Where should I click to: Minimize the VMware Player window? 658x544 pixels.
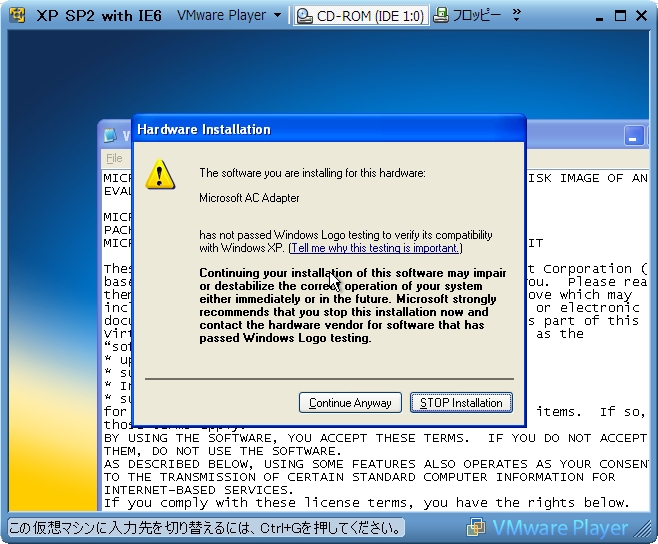point(599,16)
